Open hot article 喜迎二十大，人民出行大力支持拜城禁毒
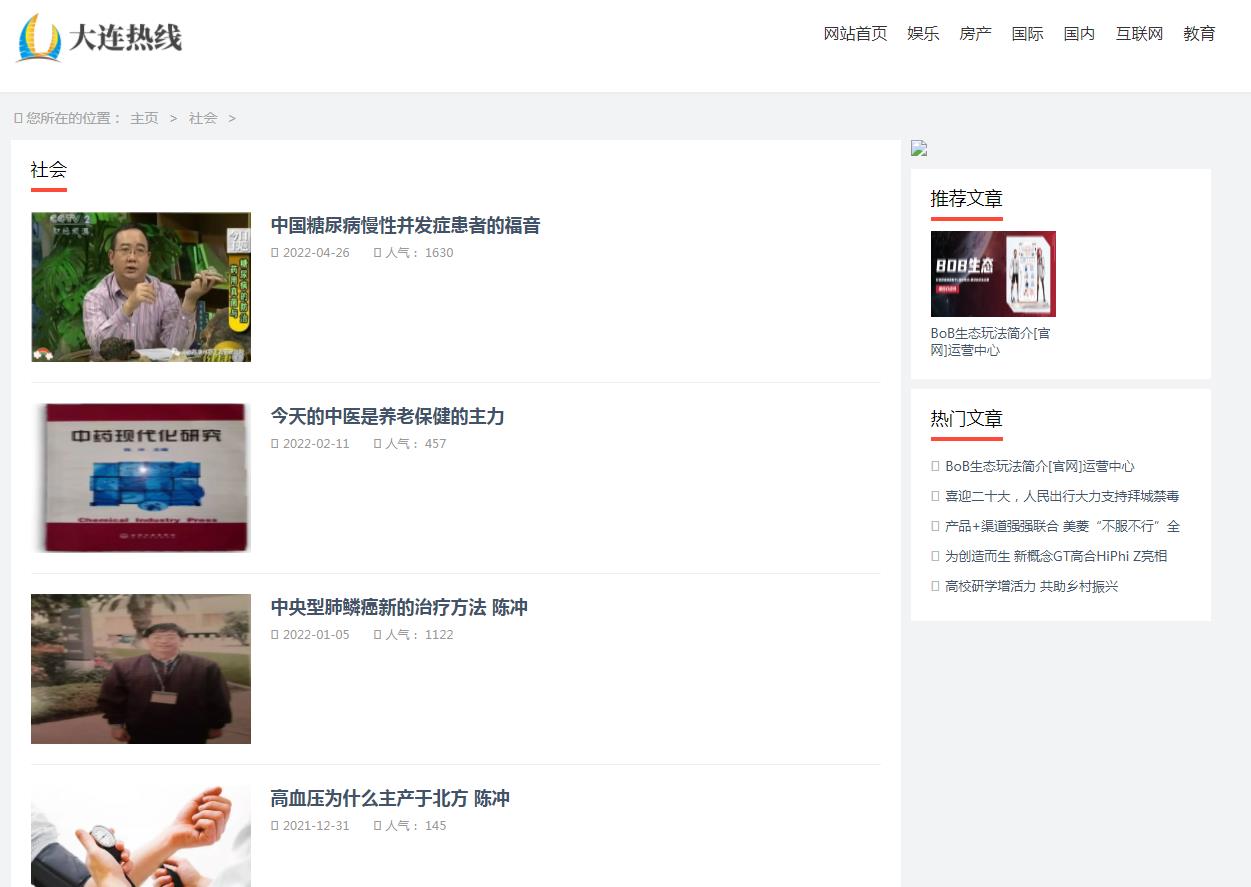The width and height of the screenshot is (1251, 887). point(1062,496)
